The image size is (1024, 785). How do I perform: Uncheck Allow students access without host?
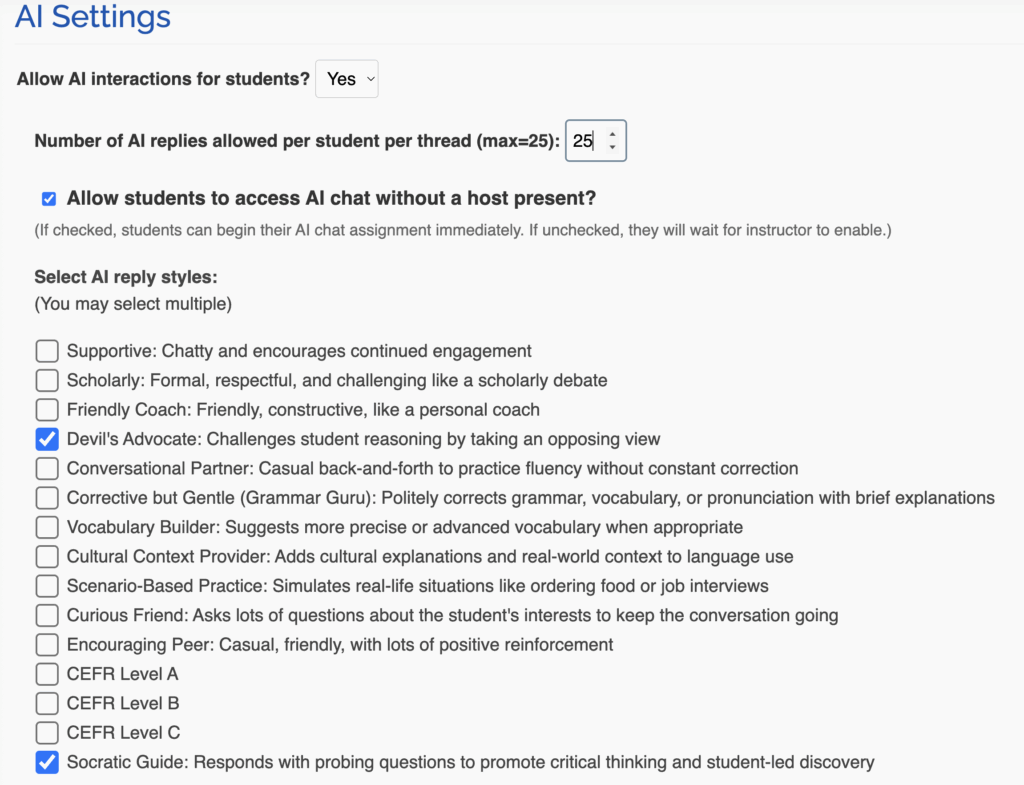[x=49, y=199]
